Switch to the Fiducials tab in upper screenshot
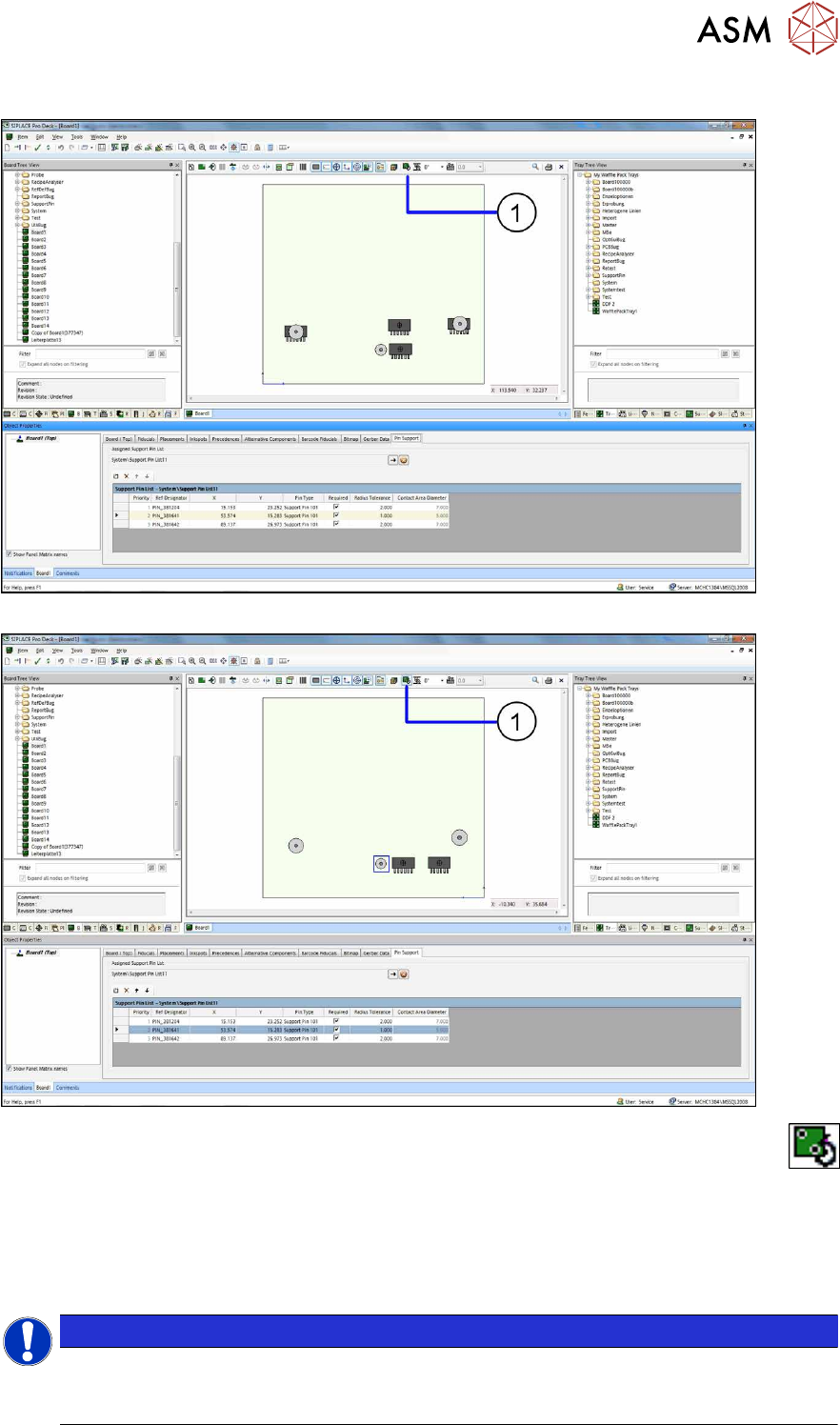Image resolution: width=840 pixels, height=1425 pixels. pyautogui.click(x=147, y=439)
